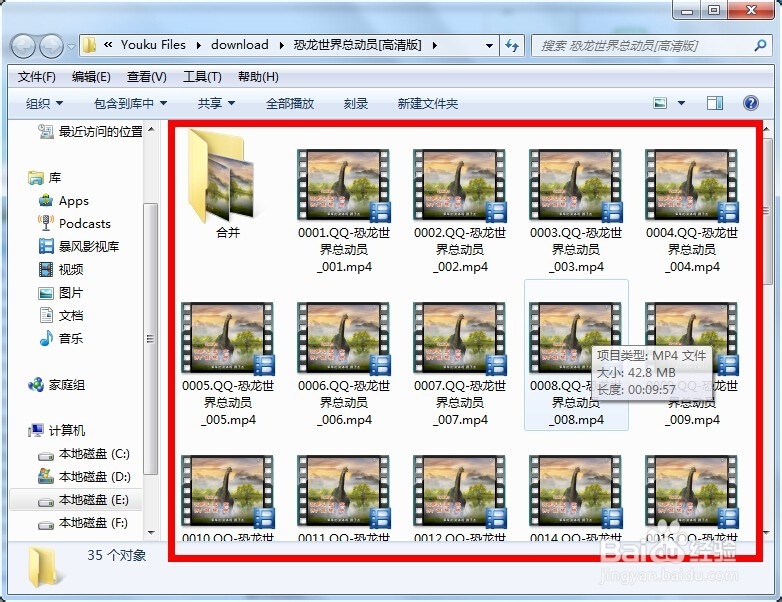Select video file 0005.QQ-恐龙世界总动员_005.mp4
The image size is (782, 602).
(227, 363)
